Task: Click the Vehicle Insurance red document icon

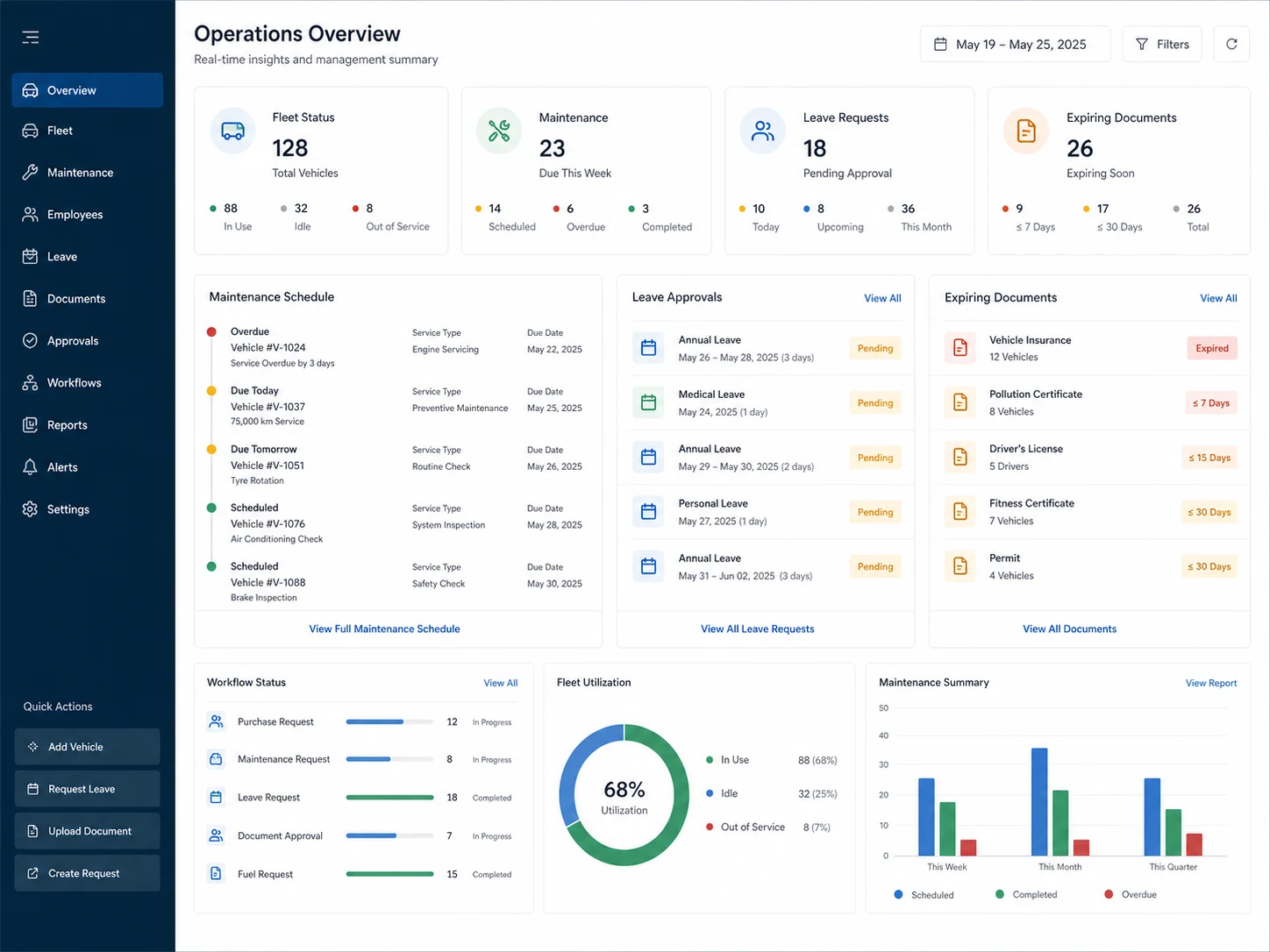Action: [x=960, y=348]
